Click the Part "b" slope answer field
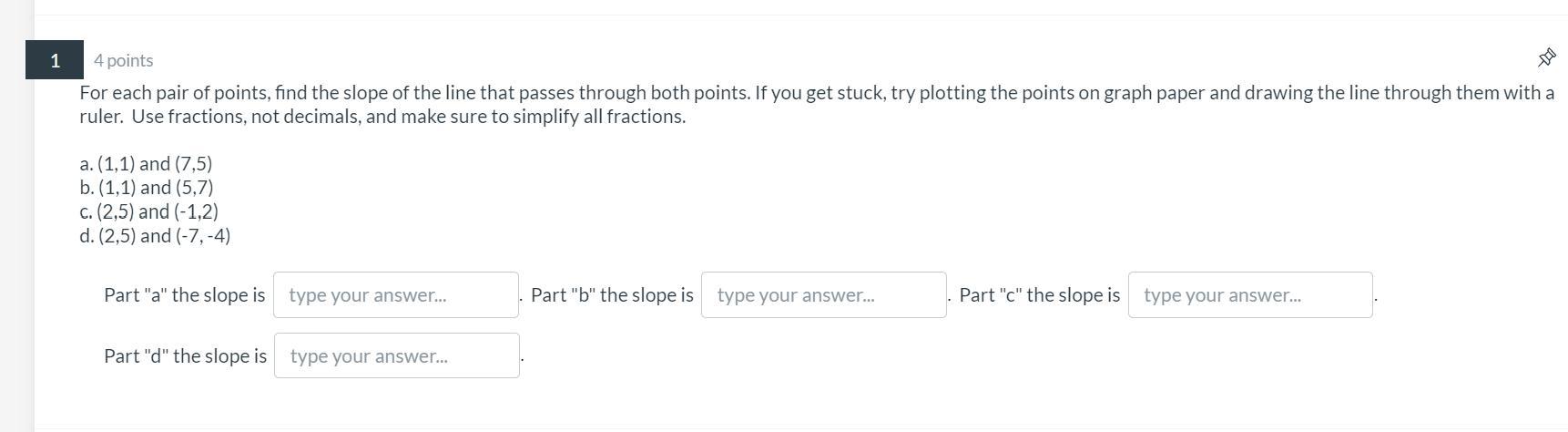The height and width of the screenshot is (432, 1568). tap(823, 295)
